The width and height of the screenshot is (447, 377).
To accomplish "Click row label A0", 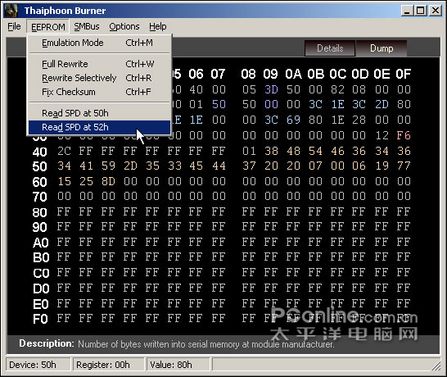I will (x=41, y=242).
